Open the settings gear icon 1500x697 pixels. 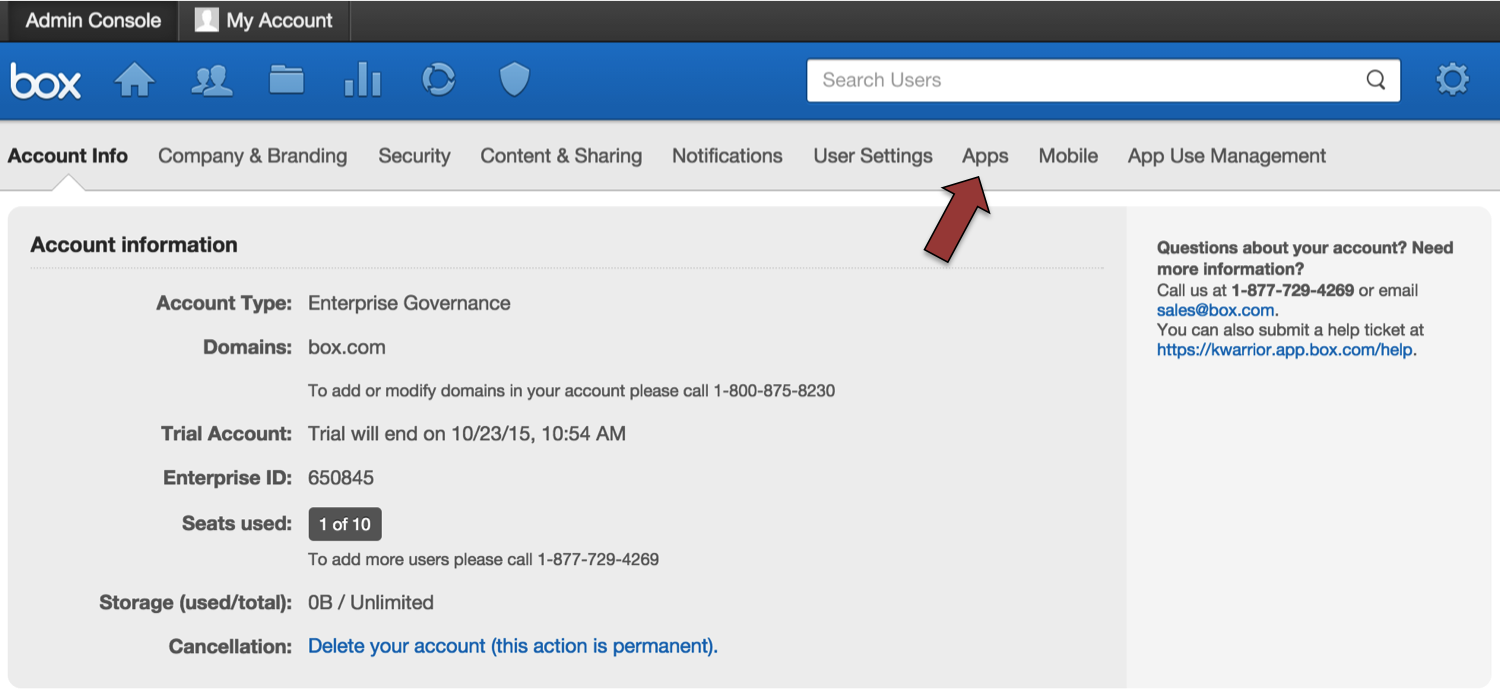pos(1452,80)
